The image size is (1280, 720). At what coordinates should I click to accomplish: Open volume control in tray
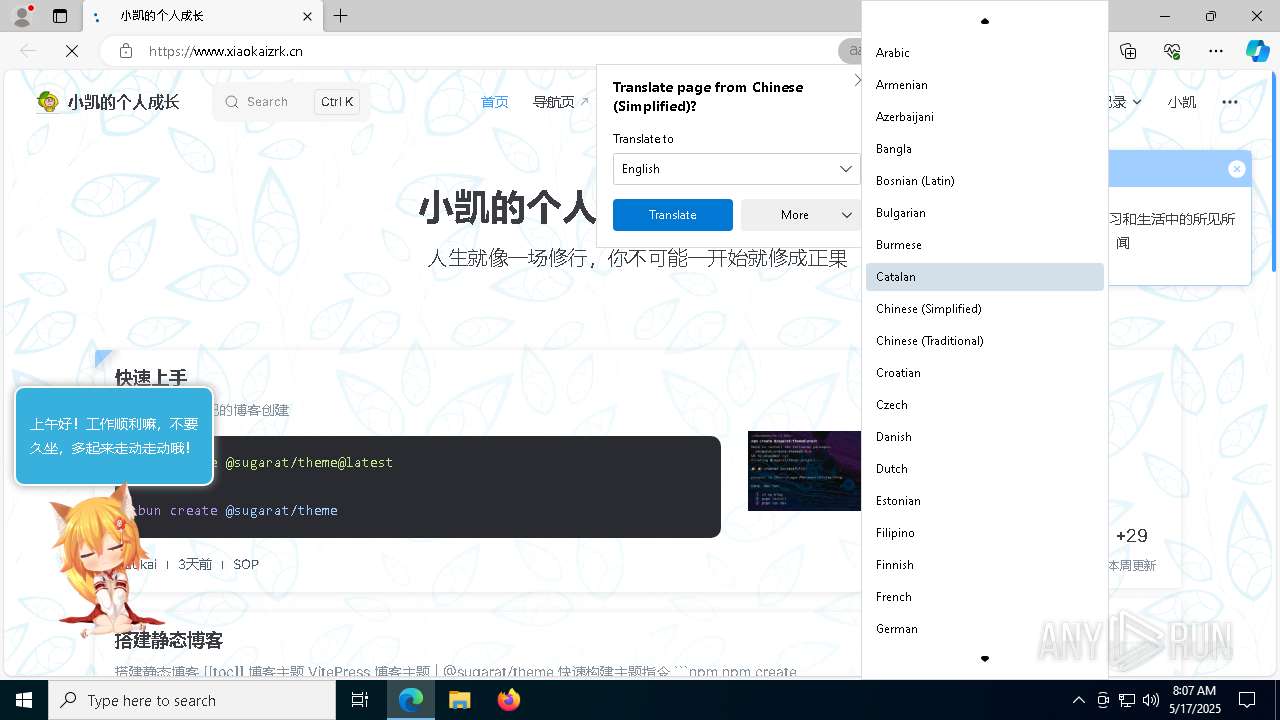(1151, 700)
